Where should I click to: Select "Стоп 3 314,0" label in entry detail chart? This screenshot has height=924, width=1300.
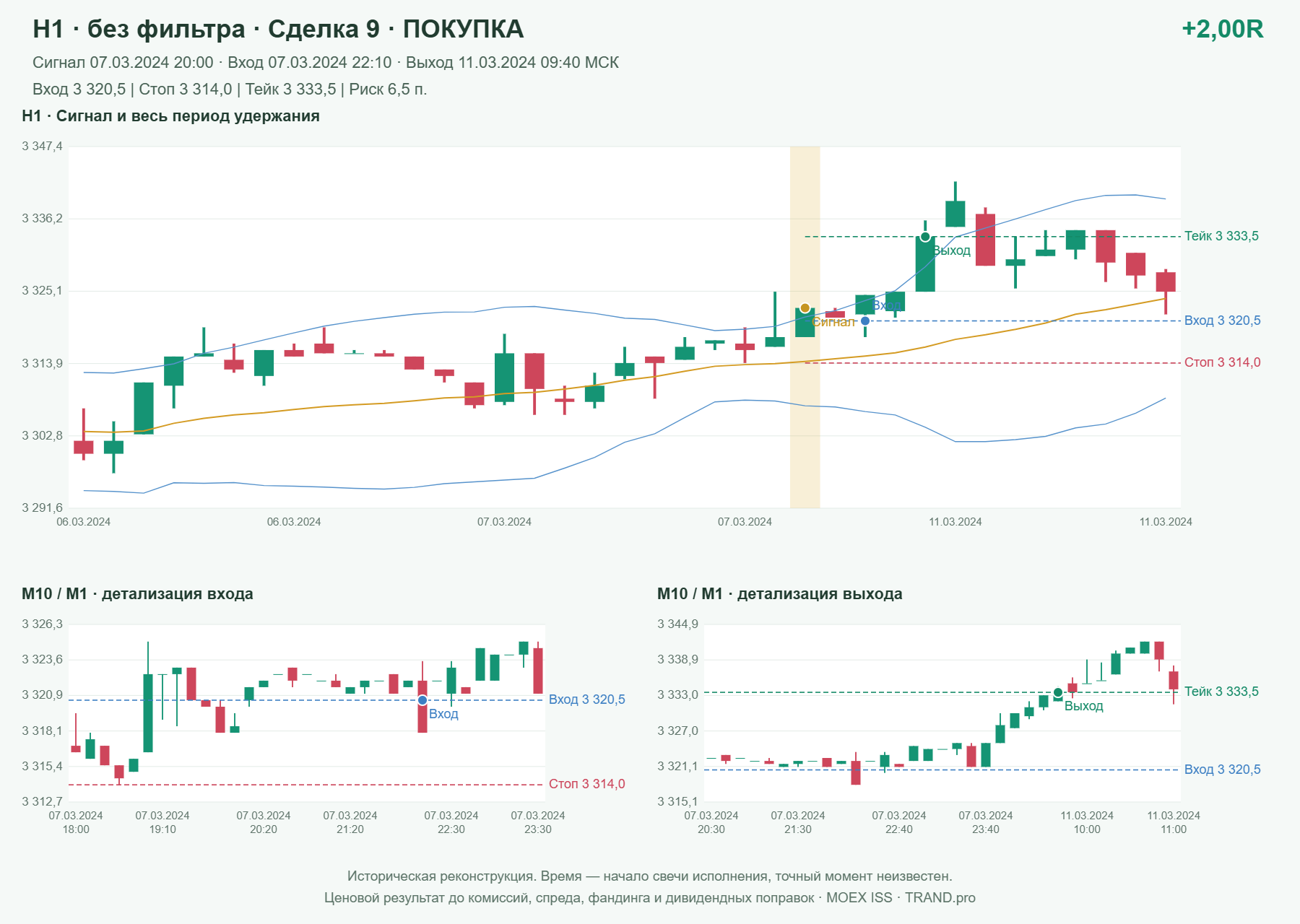point(587,784)
